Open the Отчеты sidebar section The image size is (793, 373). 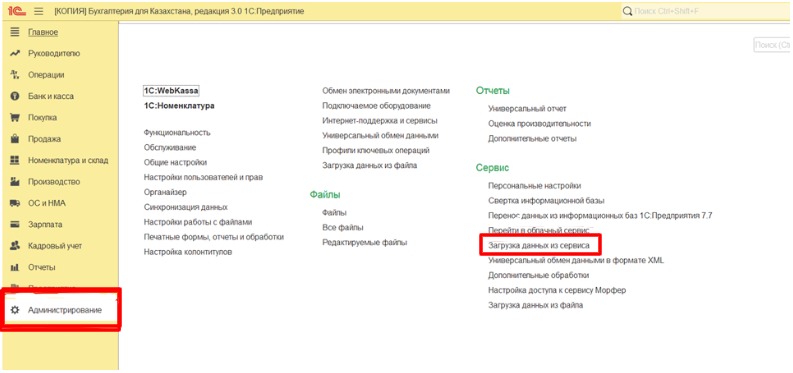click(x=41, y=267)
